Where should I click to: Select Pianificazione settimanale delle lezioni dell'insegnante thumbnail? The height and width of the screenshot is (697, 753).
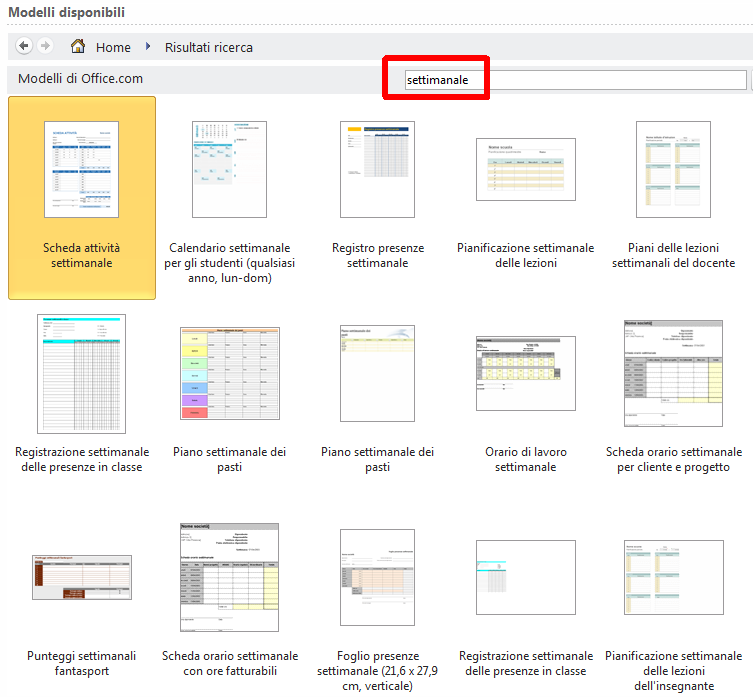point(674,578)
